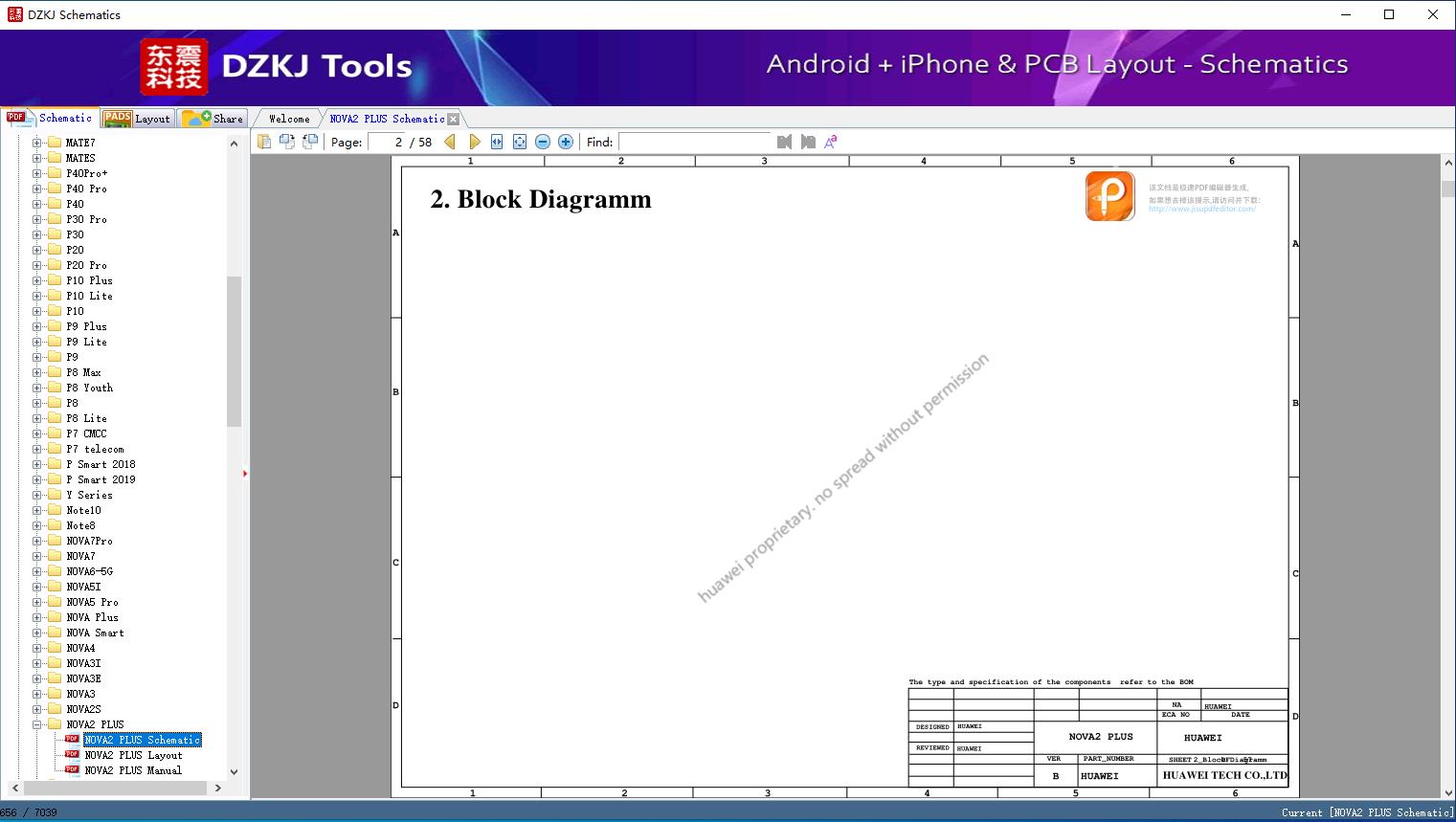Screen dimensions: 1456x822
Task: Expand the P40Pro+ folder node
Action: 37,173
